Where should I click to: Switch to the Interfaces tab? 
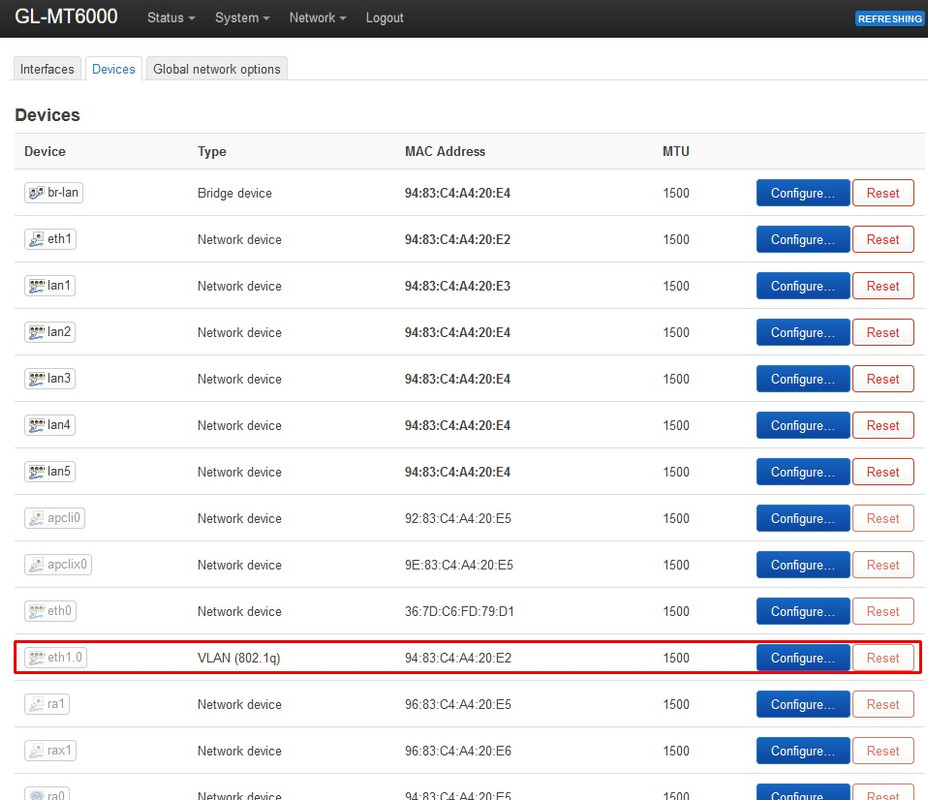[47, 69]
